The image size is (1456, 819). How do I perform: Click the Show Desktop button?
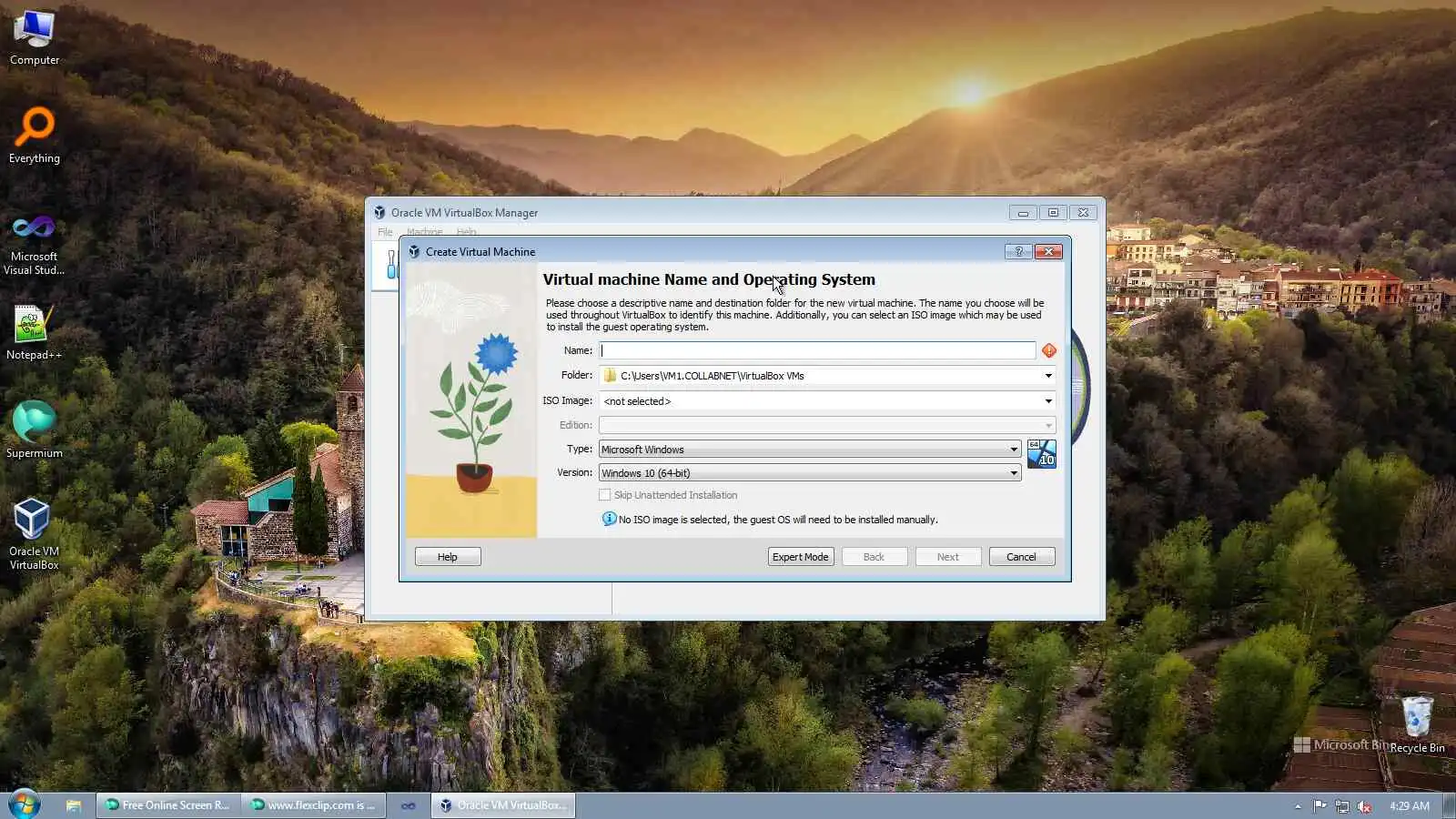click(1449, 805)
